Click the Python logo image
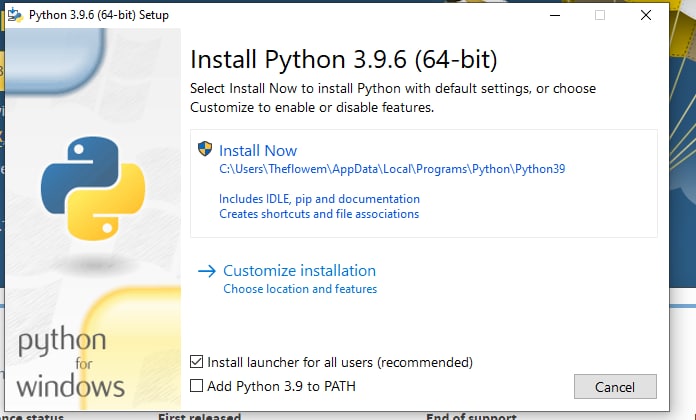The width and height of the screenshot is (696, 420). pyautogui.click(x=93, y=188)
